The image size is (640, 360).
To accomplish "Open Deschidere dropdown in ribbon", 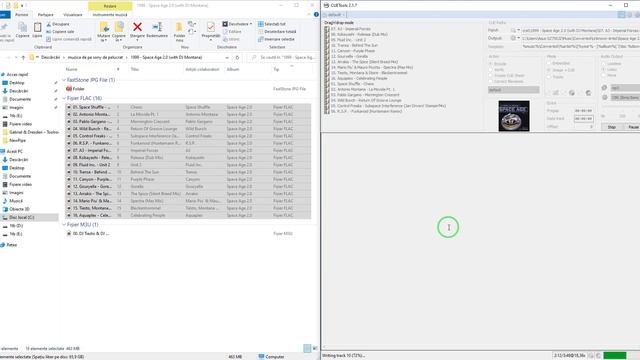I will (237, 24).
